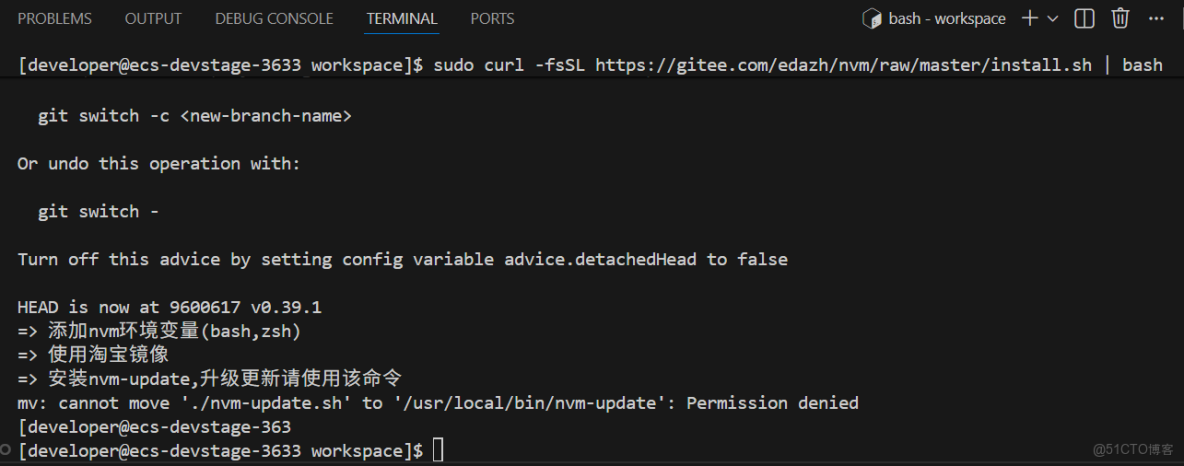Screen dimensions: 1184x466
Task: Click the "git switch -c <new-branch-name>" line
Action: (195, 116)
